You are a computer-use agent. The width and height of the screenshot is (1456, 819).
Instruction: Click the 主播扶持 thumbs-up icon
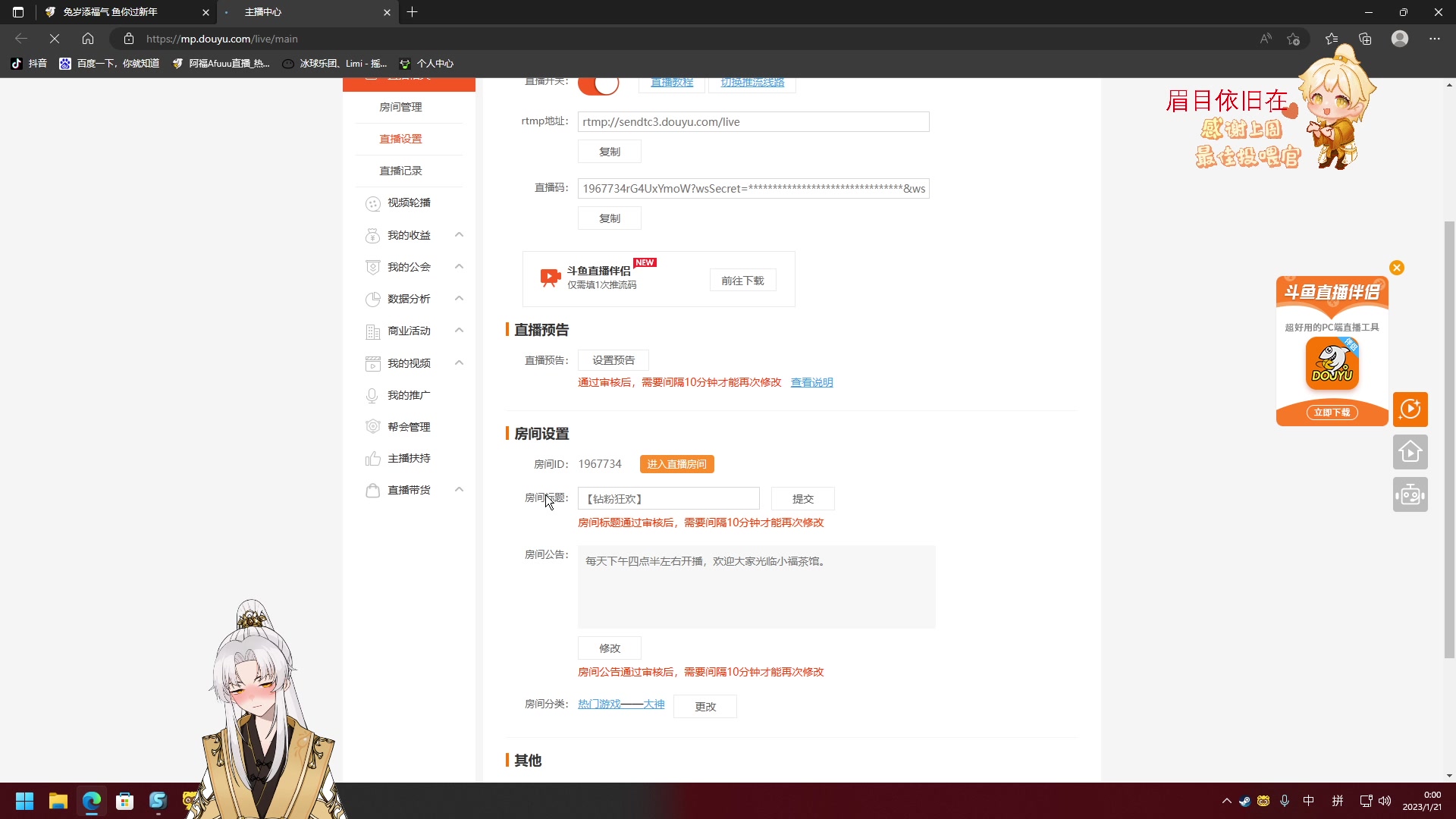coord(372,458)
